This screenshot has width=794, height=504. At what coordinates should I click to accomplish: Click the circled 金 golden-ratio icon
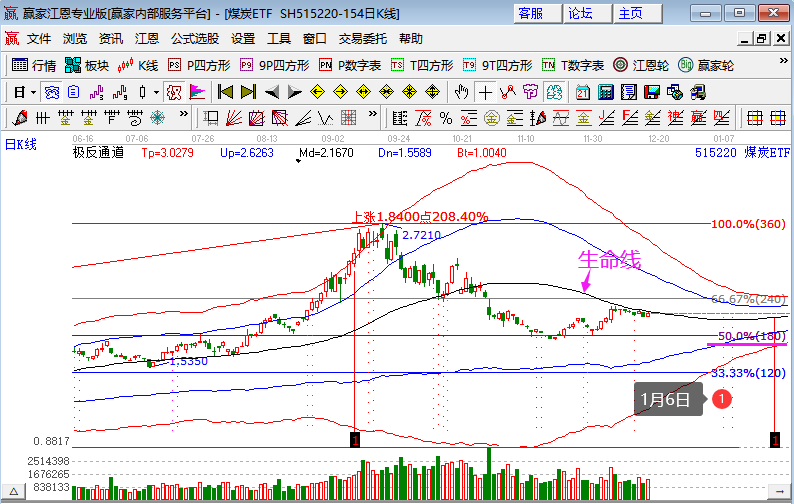pyautogui.click(x=492, y=118)
